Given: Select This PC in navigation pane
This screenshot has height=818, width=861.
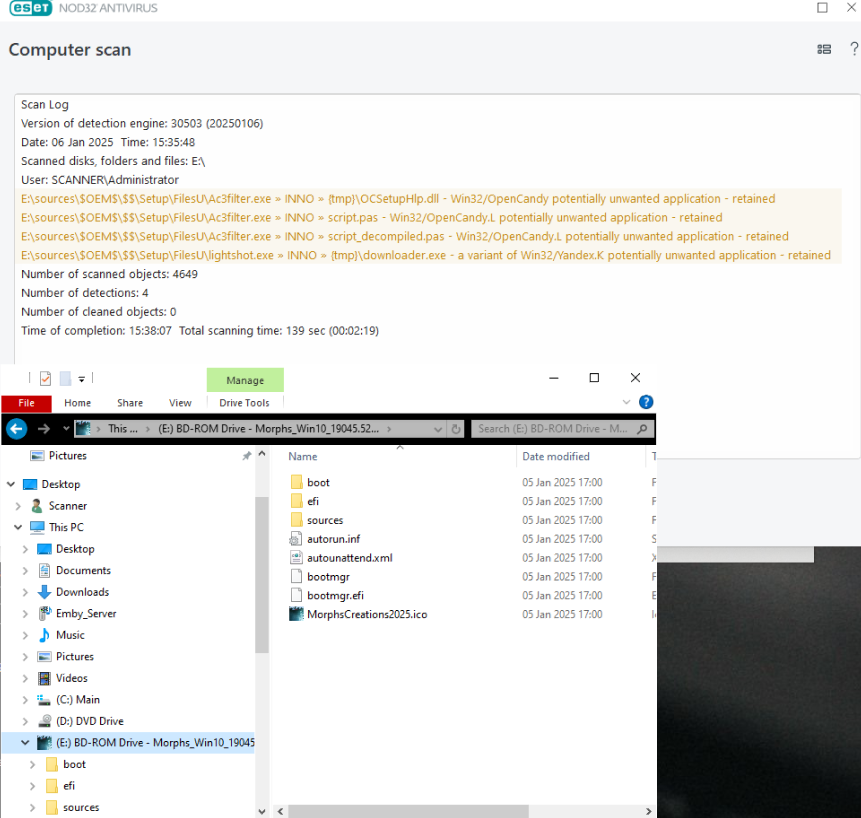Looking at the screenshot, I should tap(66, 527).
